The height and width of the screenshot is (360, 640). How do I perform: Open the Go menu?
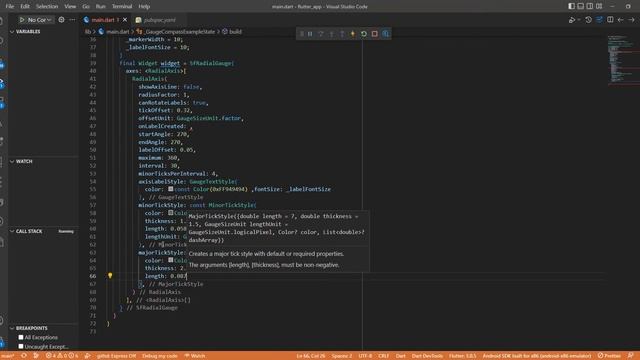86,7
